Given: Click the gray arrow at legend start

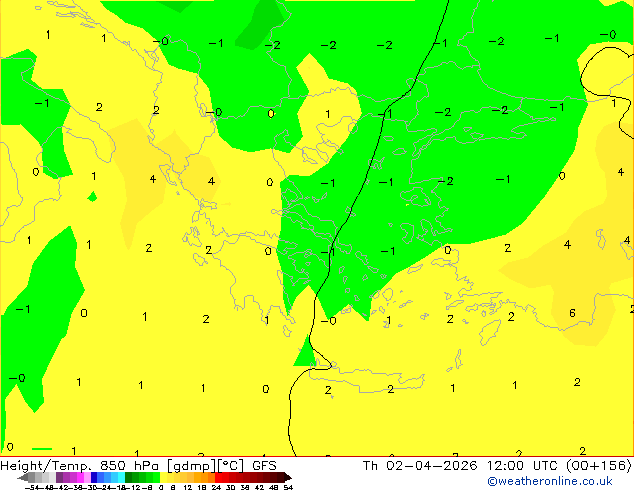Looking at the screenshot, I should pos(23,477).
